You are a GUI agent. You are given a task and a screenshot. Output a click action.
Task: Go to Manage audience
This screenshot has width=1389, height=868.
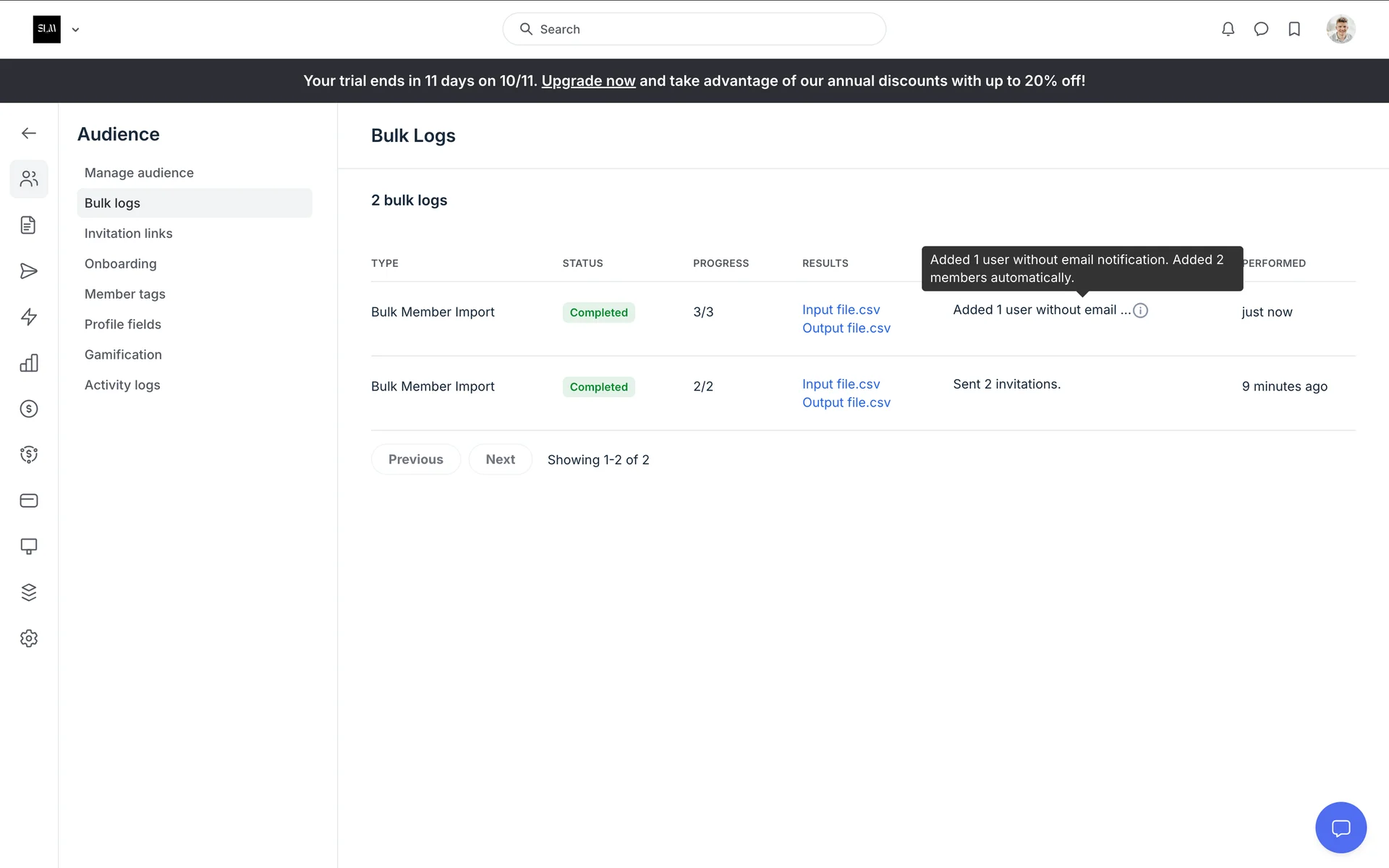click(139, 173)
